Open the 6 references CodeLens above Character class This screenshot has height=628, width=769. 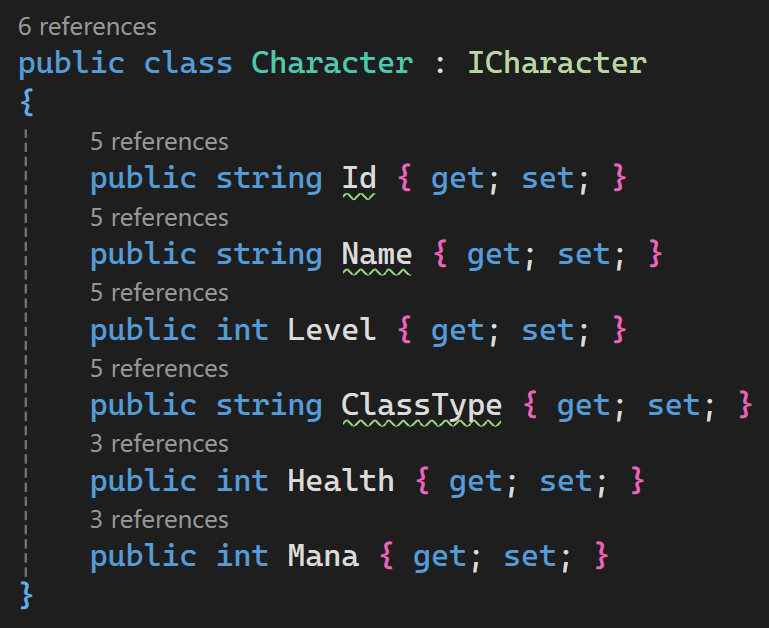point(87,26)
